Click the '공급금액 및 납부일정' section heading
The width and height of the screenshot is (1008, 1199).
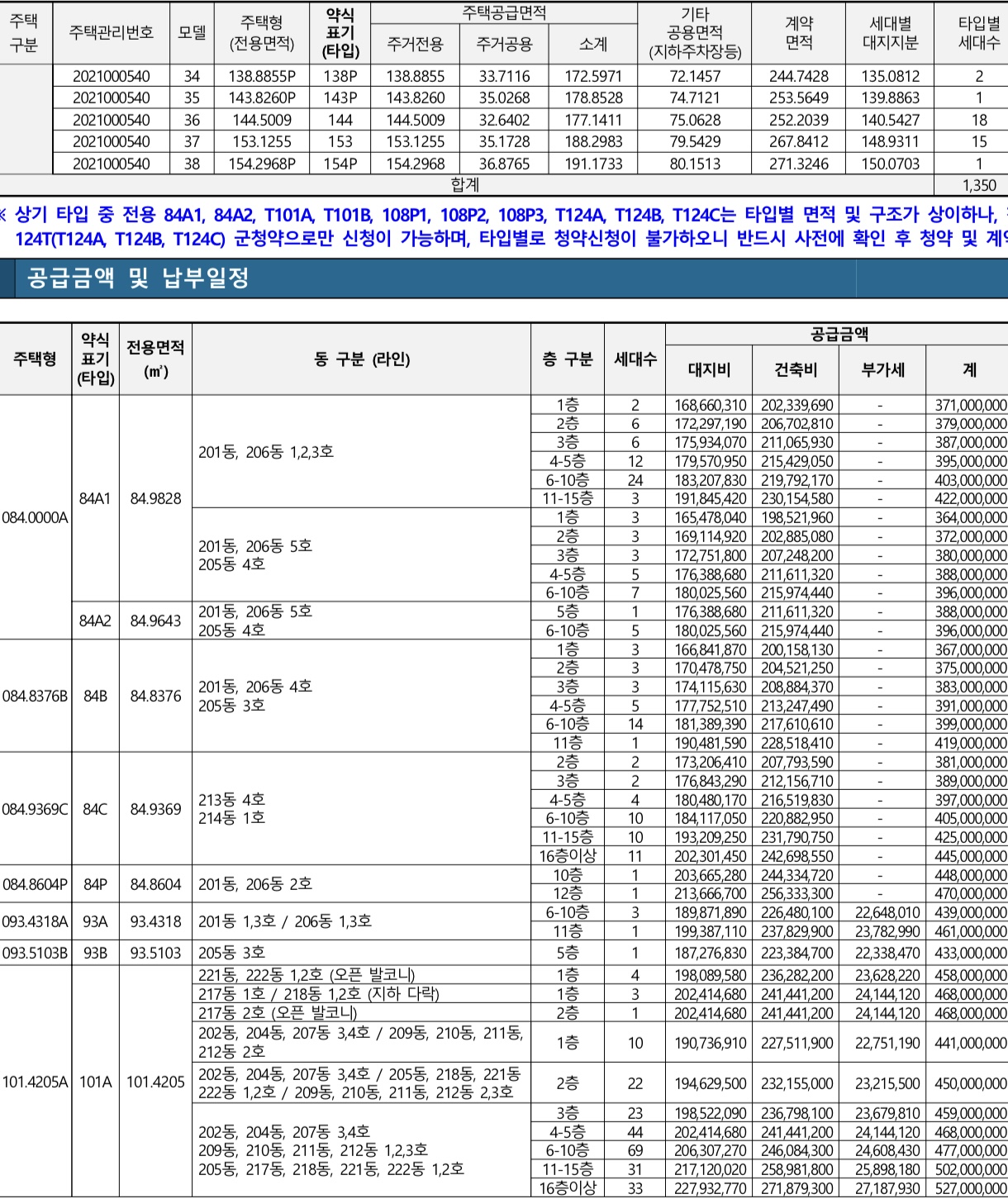tap(139, 278)
